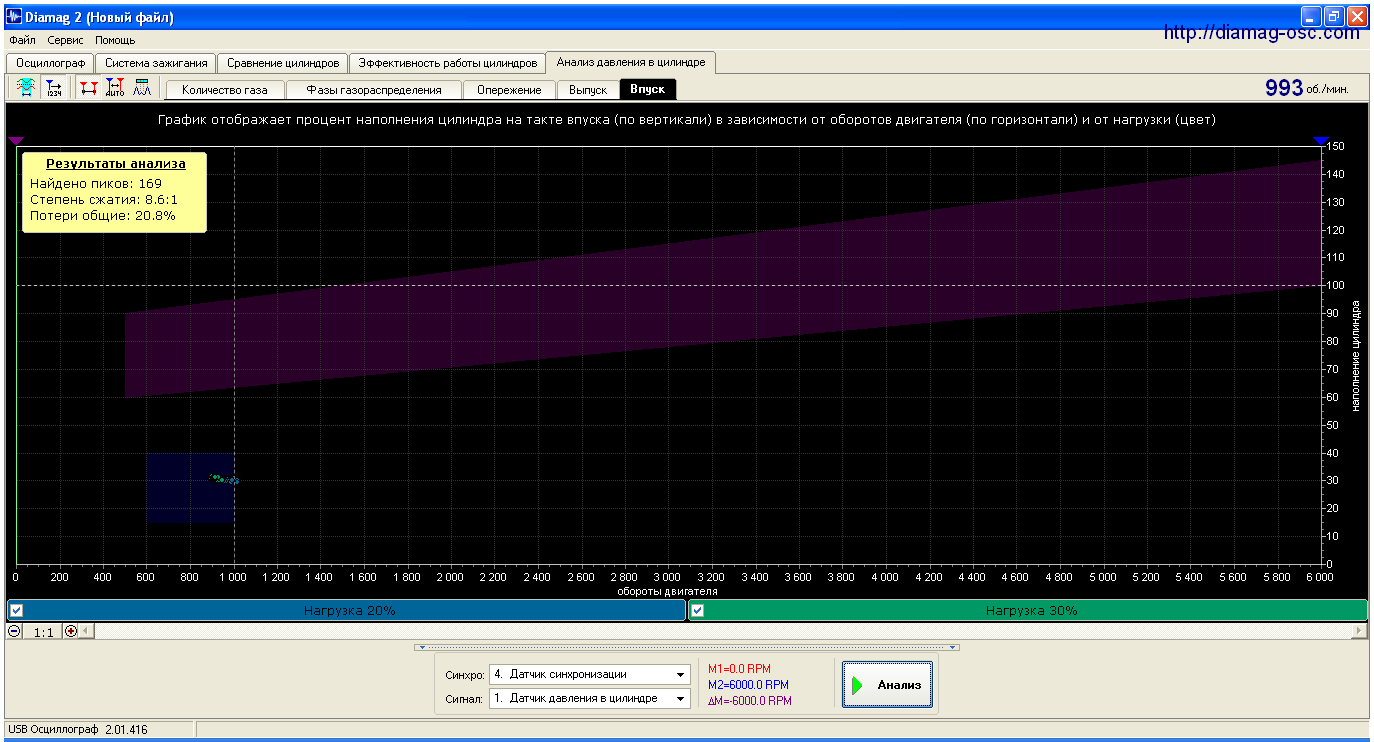Image resolution: width=1374 pixels, height=742 pixels.
Task: Click the M1=0.0 RPM text
Action: pyautogui.click(x=739, y=669)
